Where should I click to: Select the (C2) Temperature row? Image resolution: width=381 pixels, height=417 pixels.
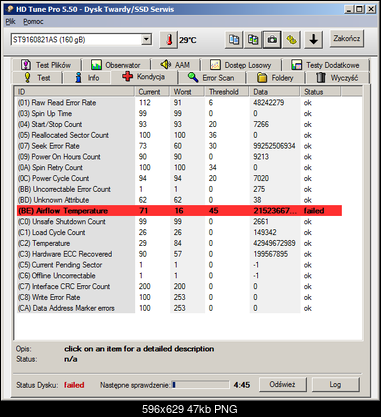pos(179,243)
